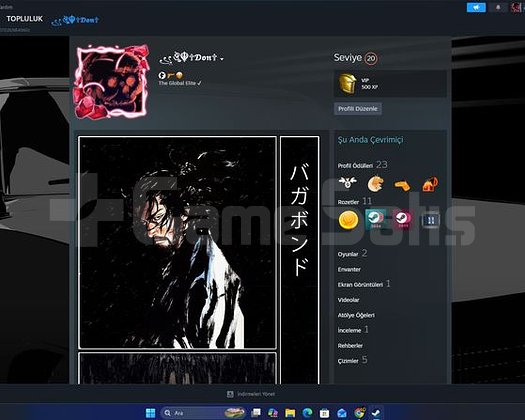This screenshot has width=525, height=420.
Task: Click the winged profile award icon
Action: [x=348, y=183]
